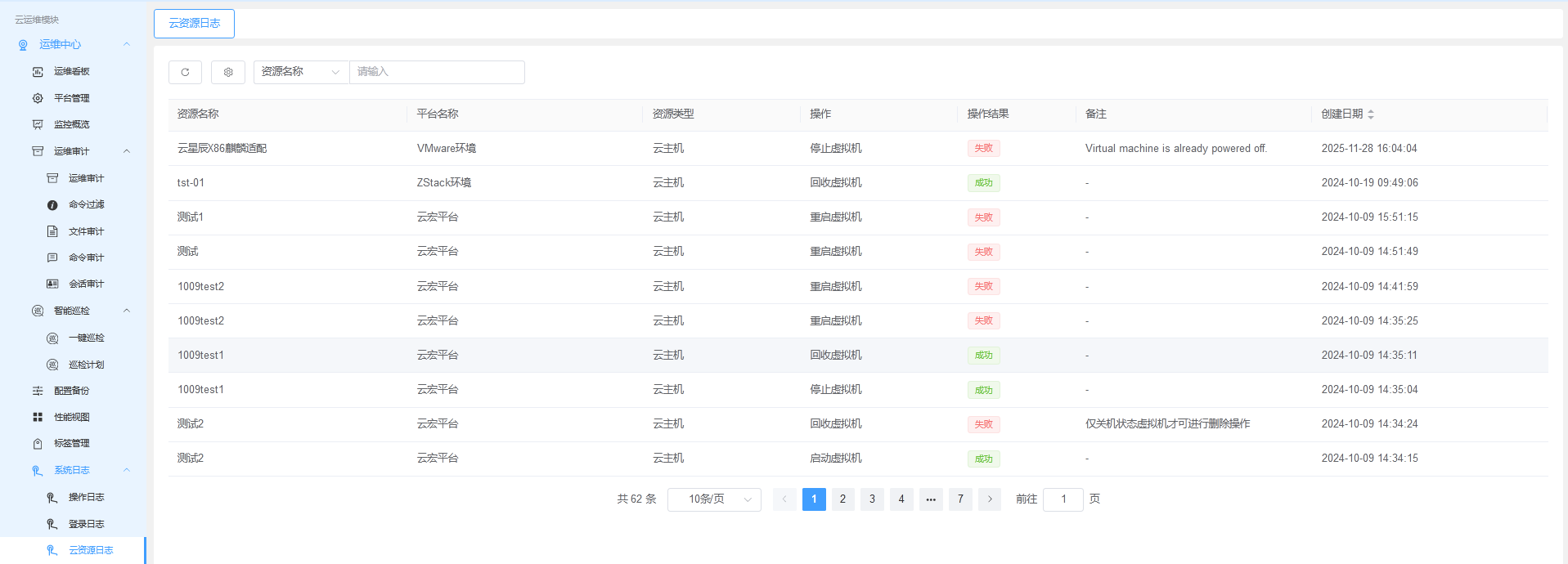Image resolution: width=1568 pixels, height=564 pixels.
Task: Click the refresh icon button
Action: click(x=185, y=72)
